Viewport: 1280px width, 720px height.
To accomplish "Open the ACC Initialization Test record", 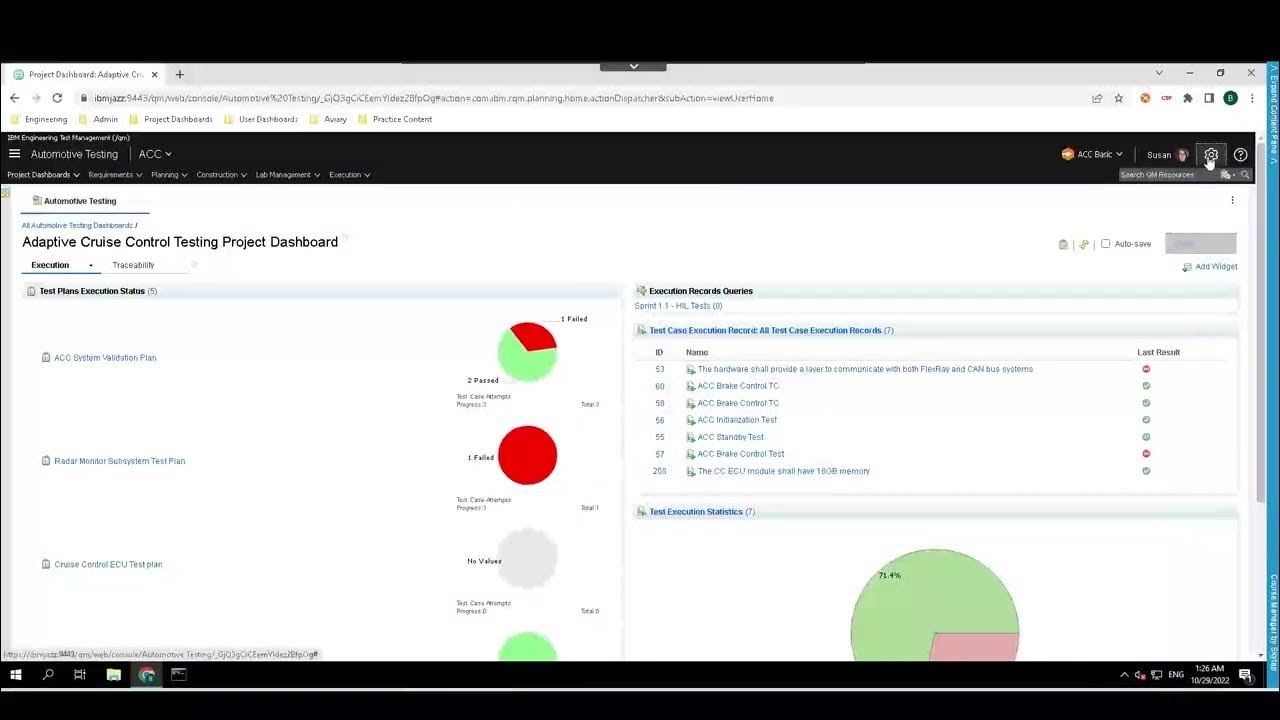I will tap(737, 420).
